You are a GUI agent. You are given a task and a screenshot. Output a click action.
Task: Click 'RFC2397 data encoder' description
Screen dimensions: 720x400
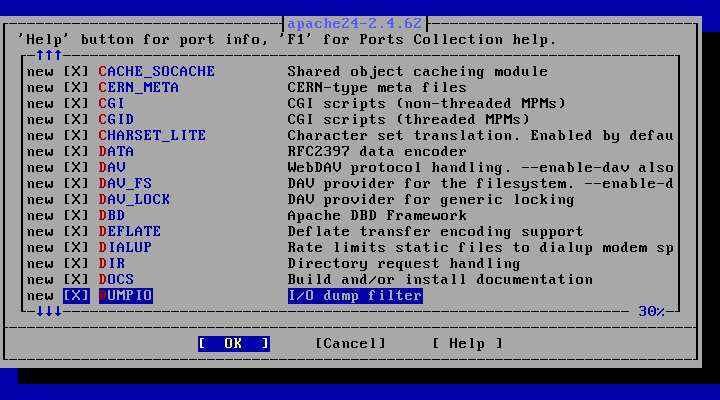coord(377,152)
